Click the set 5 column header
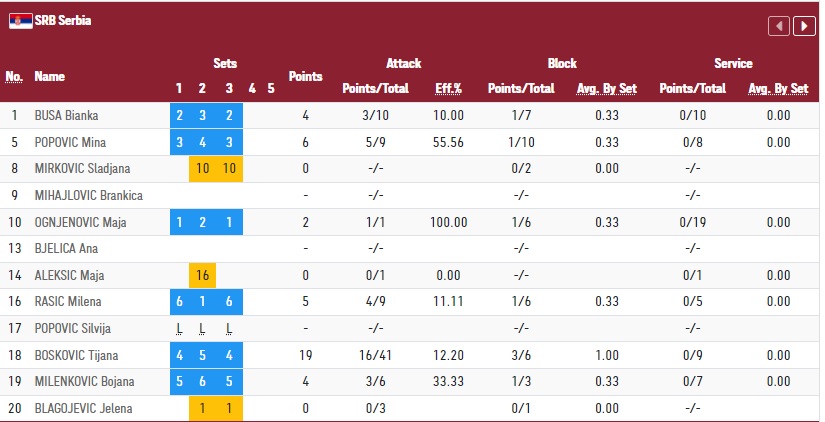Image resolution: width=825 pixels, height=422 pixels. 270,88
